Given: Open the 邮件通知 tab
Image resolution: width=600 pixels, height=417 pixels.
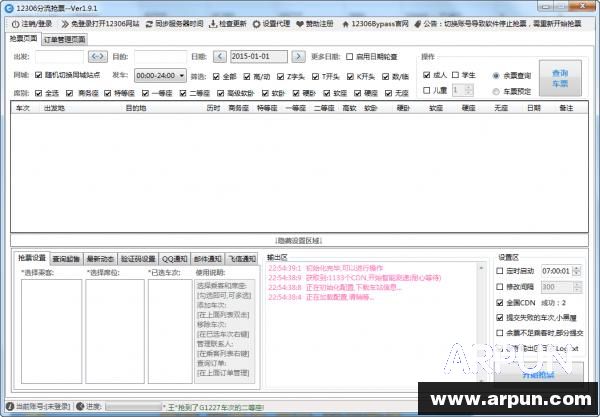Looking at the screenshot, I should pyautogui.click(x=208, y=259).
